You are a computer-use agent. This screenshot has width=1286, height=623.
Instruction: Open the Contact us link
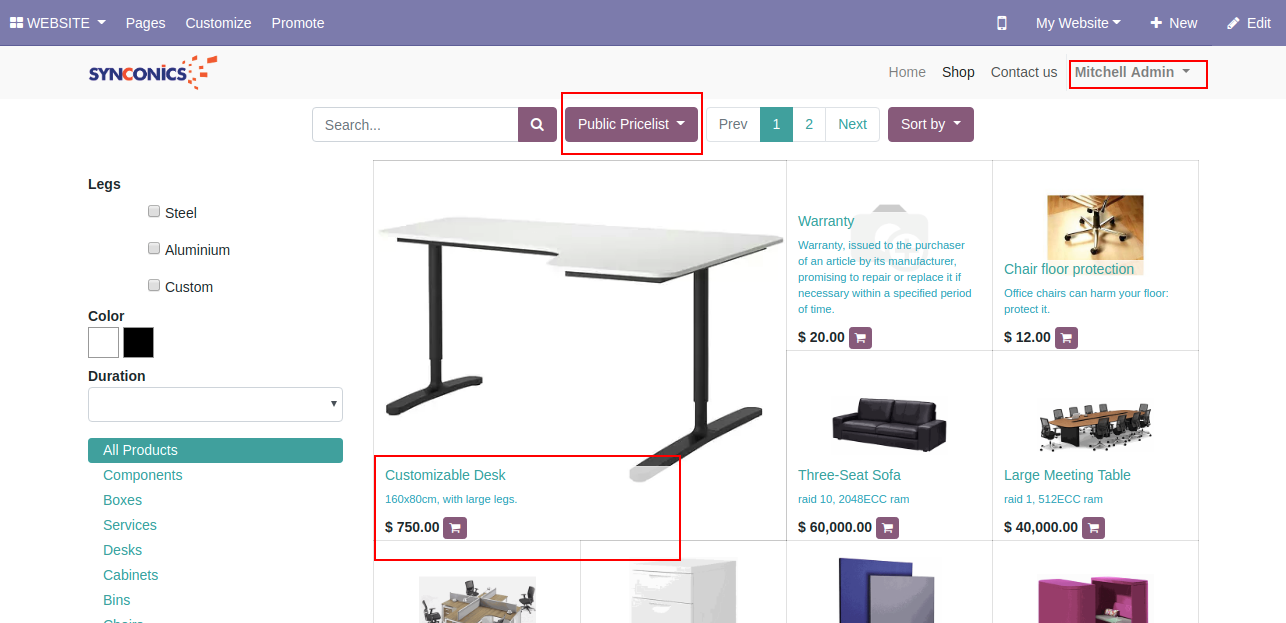pos(1023,72)
